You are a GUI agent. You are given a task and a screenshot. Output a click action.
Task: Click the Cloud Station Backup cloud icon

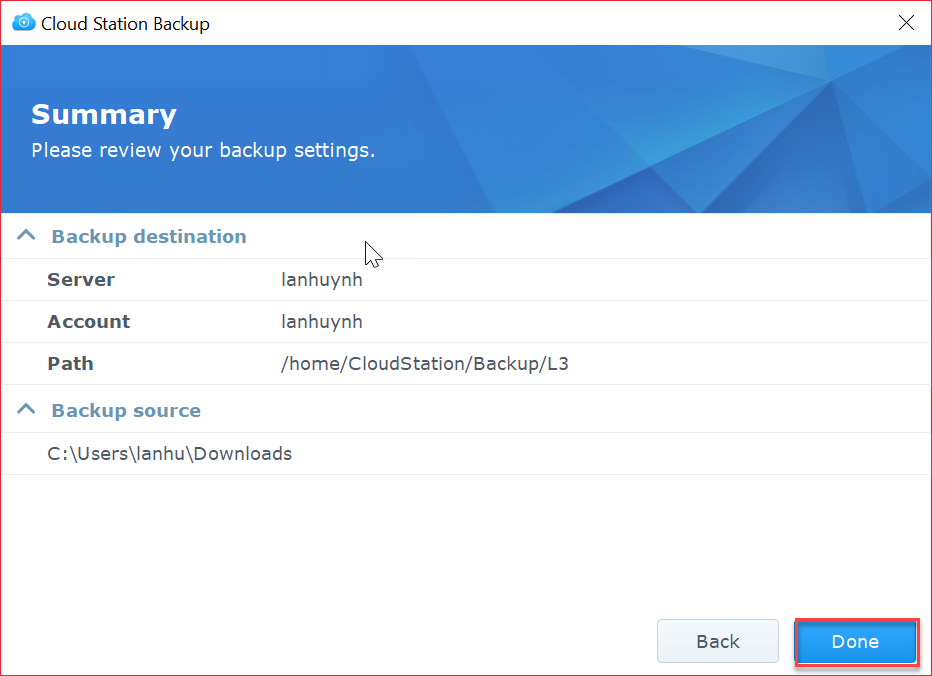click(22, 22)
